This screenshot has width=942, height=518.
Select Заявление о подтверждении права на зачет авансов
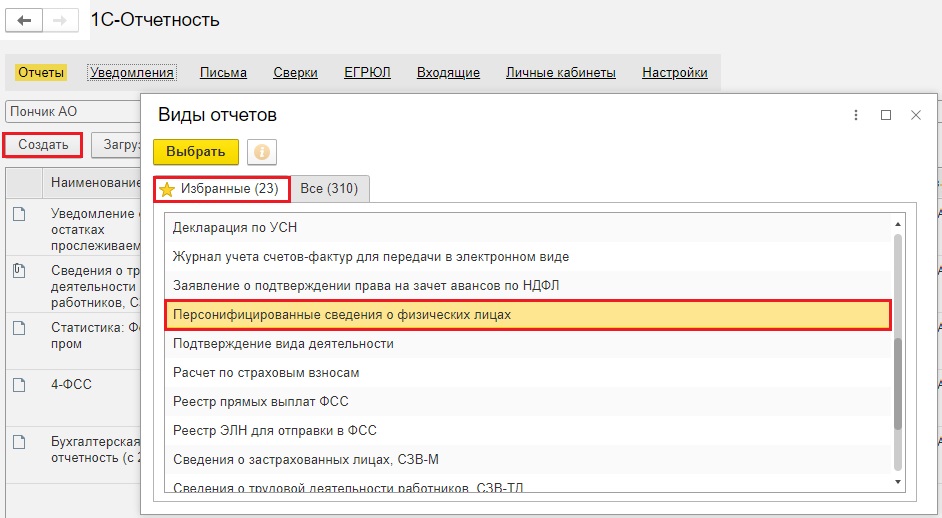(x=528, y=285)
